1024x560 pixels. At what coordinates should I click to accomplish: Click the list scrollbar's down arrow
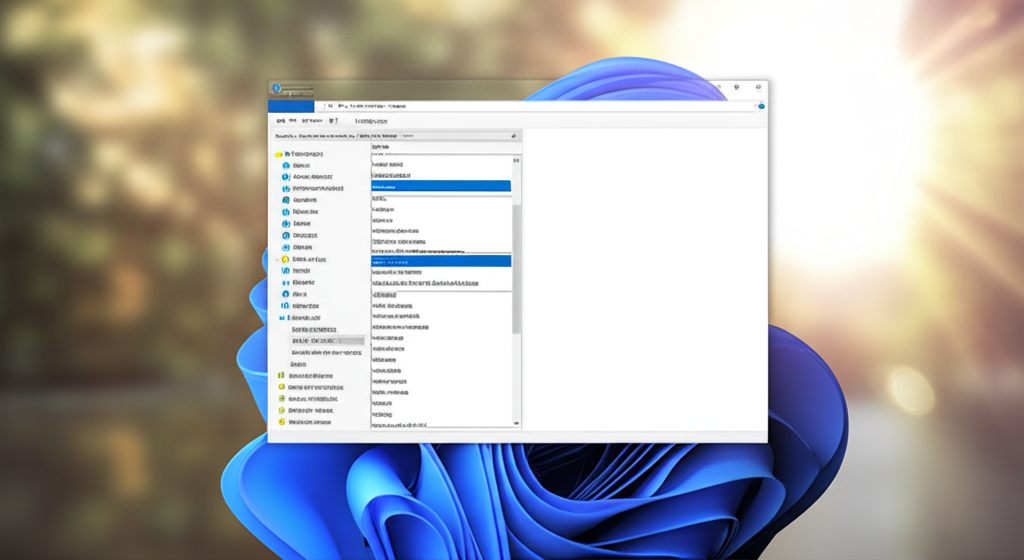point(517,422)
